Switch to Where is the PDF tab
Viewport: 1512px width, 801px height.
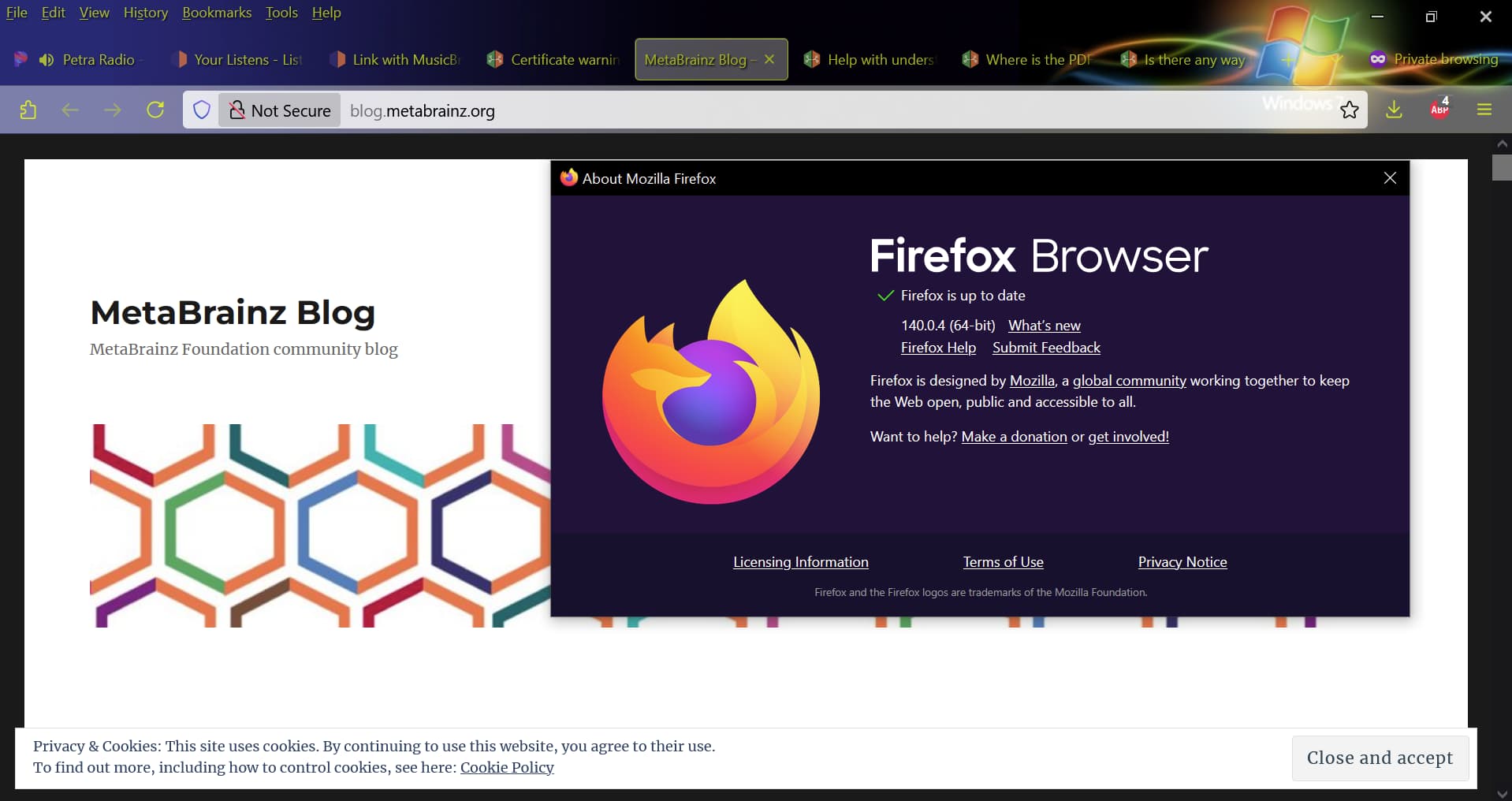pos(1029,59)
